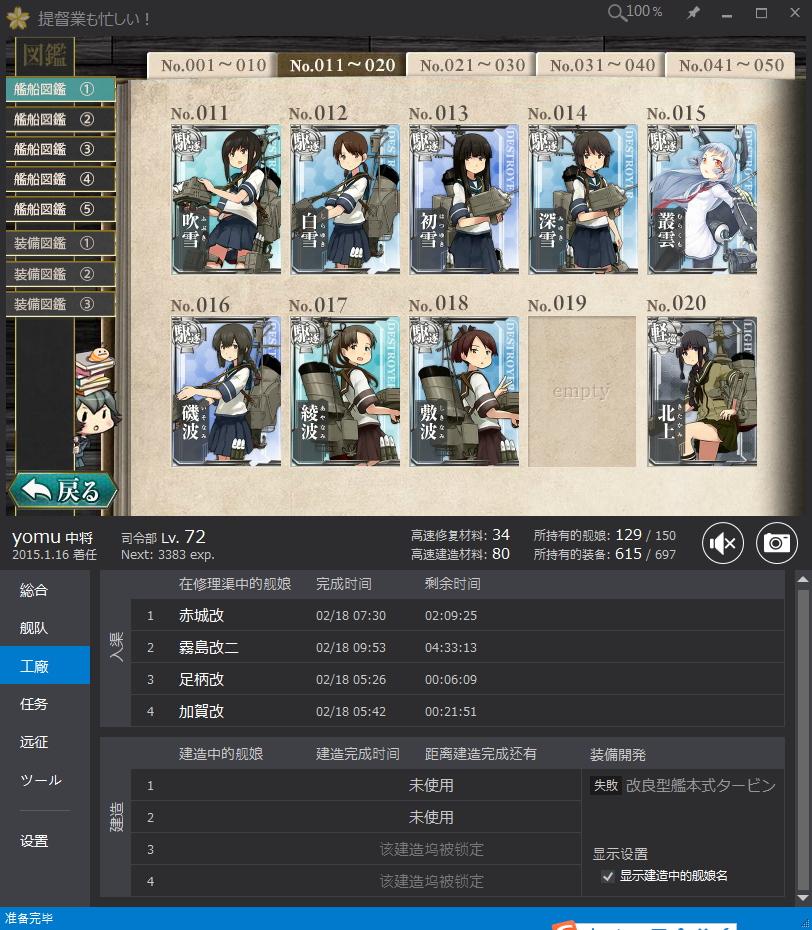The height and width of the screenshot is (930, 812).
Task: Choose 艦船図鑑 ④ in the sidebar
Action: [60, 179]
